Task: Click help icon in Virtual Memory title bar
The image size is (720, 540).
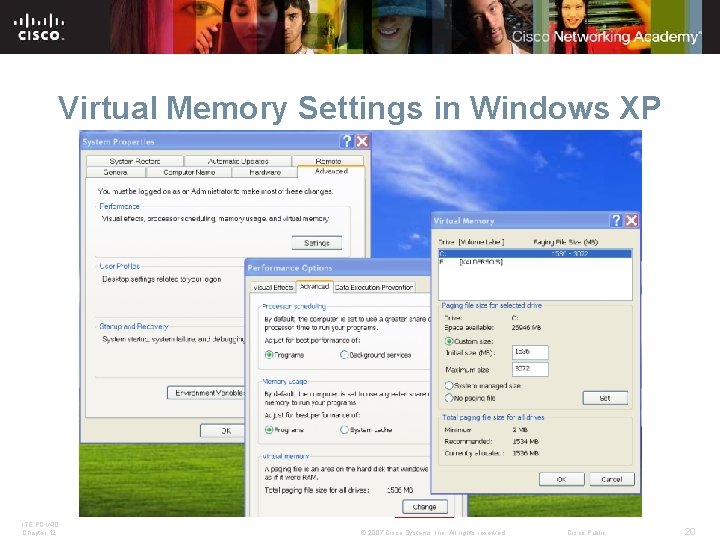Action: tap(616, 220)
